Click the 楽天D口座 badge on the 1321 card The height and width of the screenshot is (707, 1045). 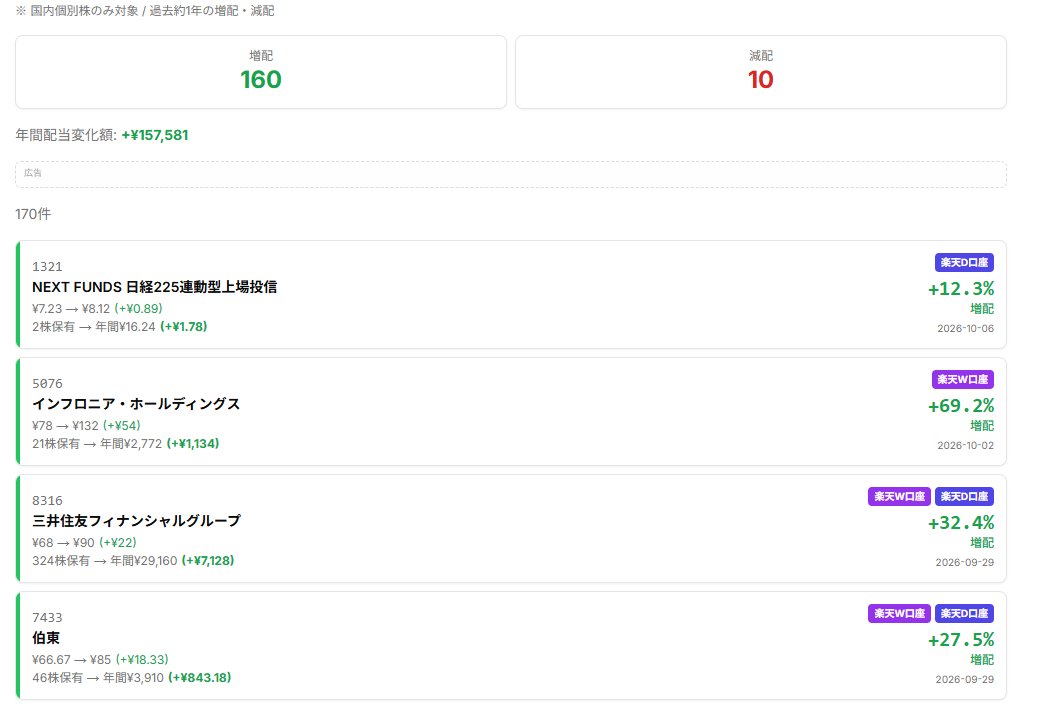[964, 263]
